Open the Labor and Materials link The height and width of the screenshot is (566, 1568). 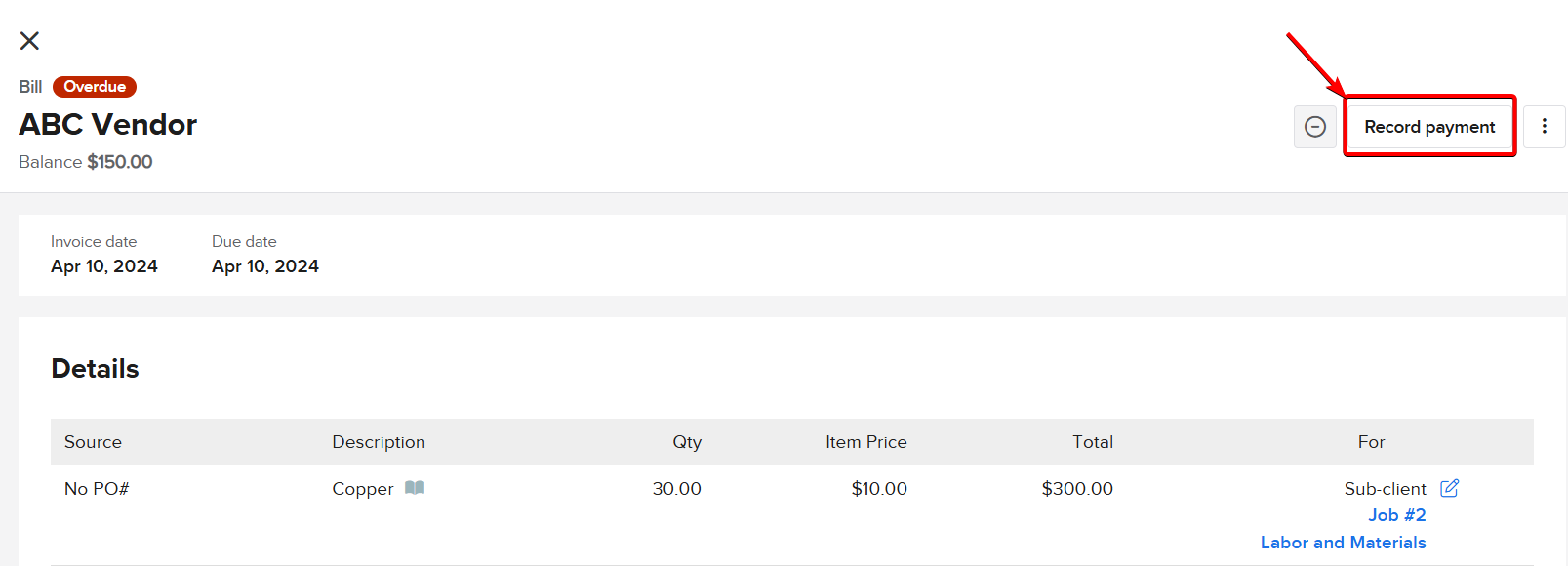[x=1343, y=543]
